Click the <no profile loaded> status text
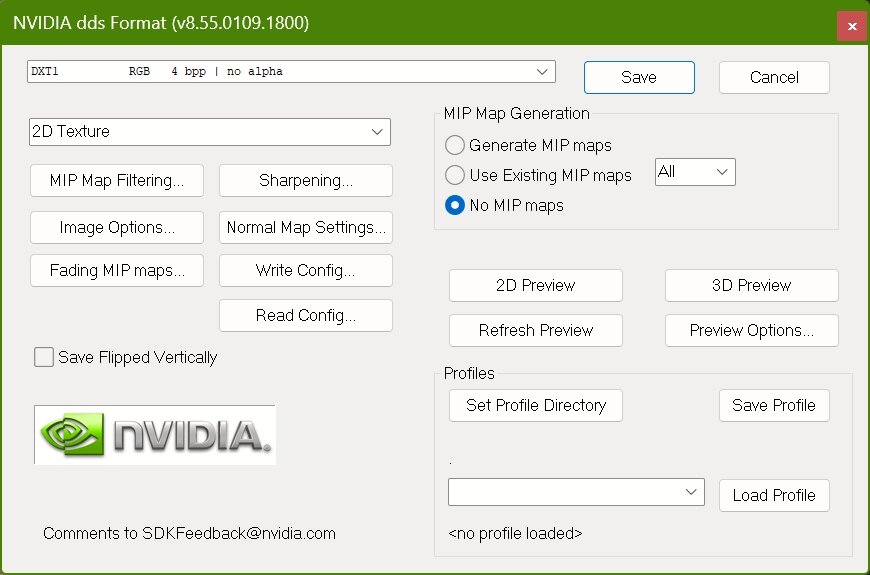 pyautogui.click(x=515, y=533)
